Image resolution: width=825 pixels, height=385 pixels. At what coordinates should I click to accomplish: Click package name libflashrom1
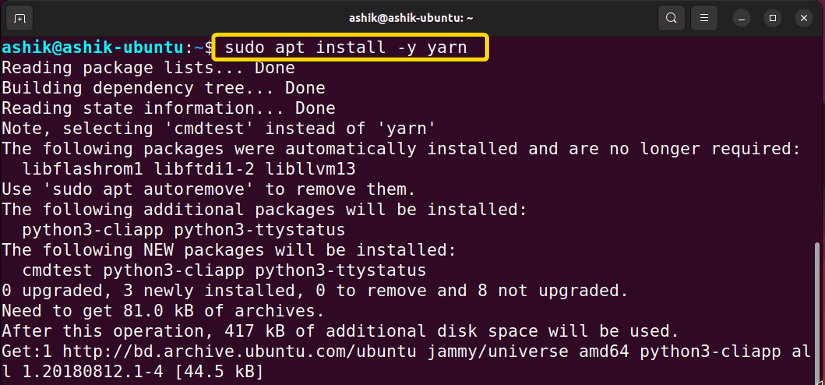[x=83, y=169]
